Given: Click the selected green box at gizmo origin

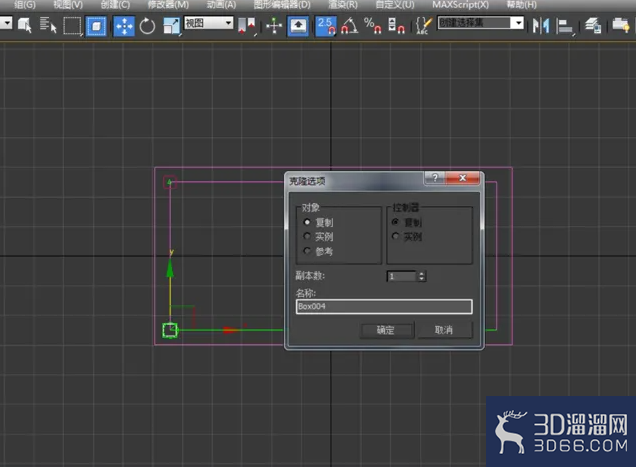Looking at the screenshot, I should coord(170,330).
